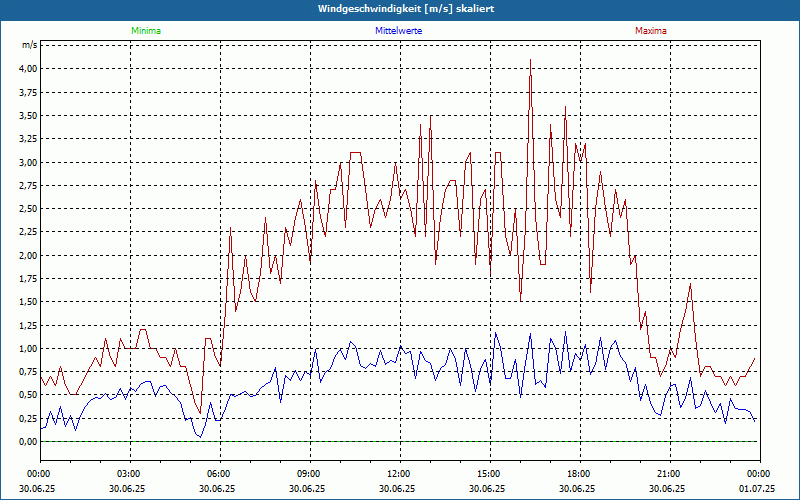Click the "2,75" y-axis value
The image size is (800, 500).
28,186
